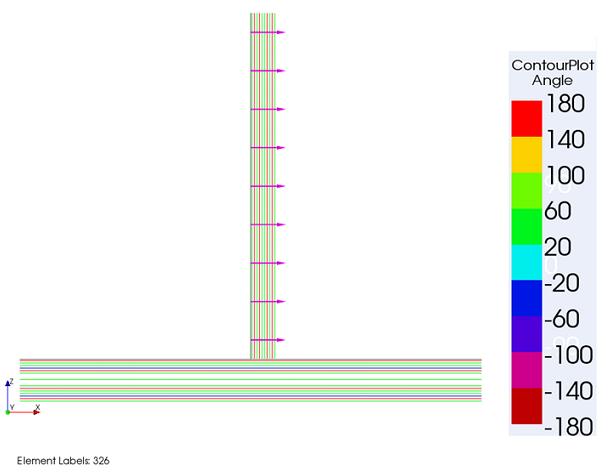Image resolution: width=601 pixels, height=471 pixels.
Task: Click the ContourPlot legend title
Action: [553, 65]
